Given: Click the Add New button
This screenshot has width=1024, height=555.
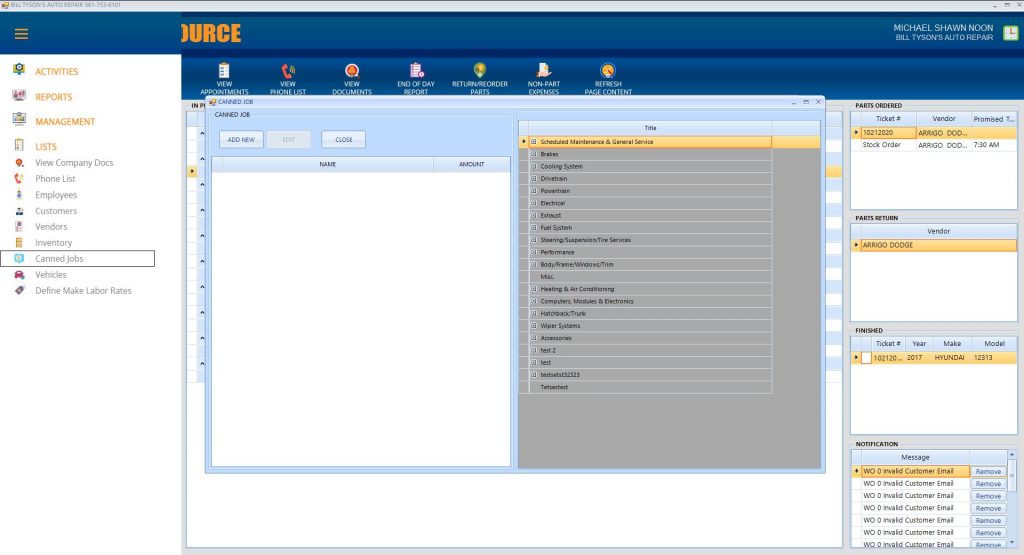Looking at the screenshot, I should pos(241,140).
